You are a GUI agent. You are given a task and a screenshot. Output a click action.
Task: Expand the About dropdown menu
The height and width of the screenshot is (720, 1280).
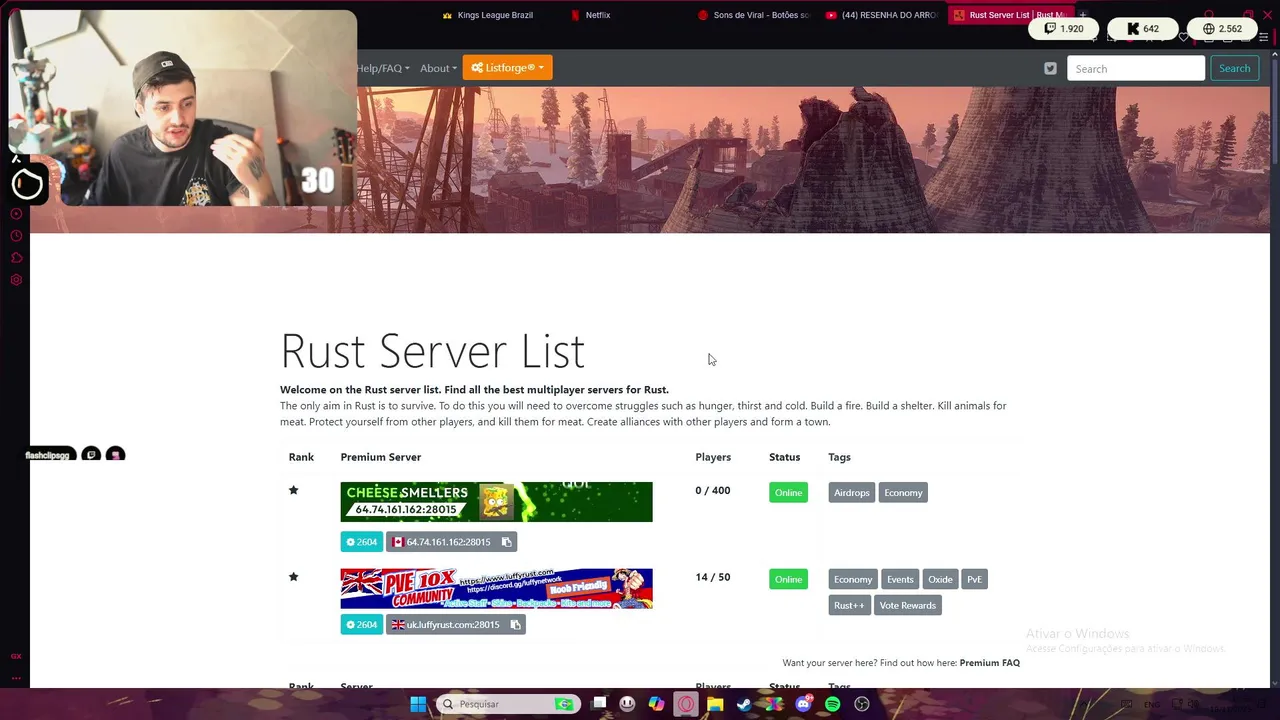coord(438,68)
